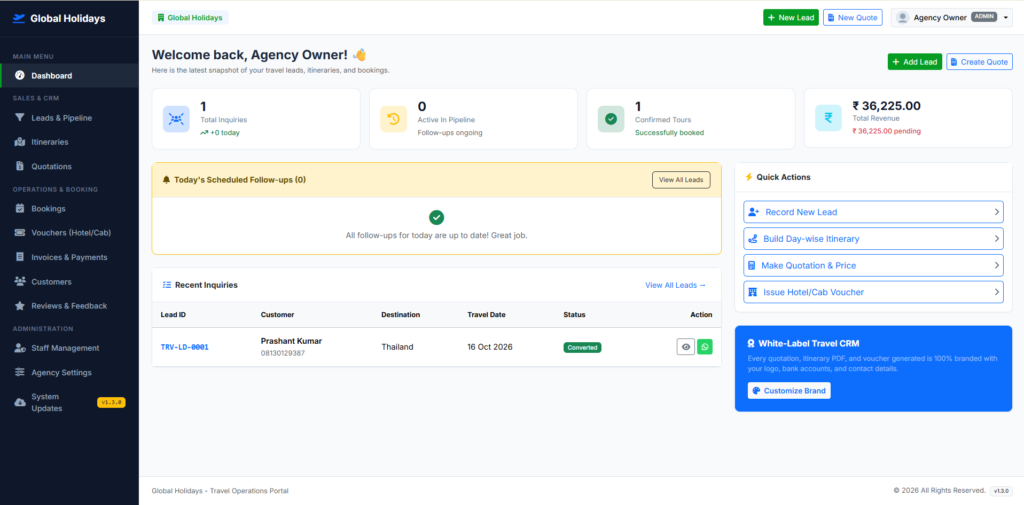Click the Global Holidays plane logo icon
1024x505 pixels.
click(19, 18)
